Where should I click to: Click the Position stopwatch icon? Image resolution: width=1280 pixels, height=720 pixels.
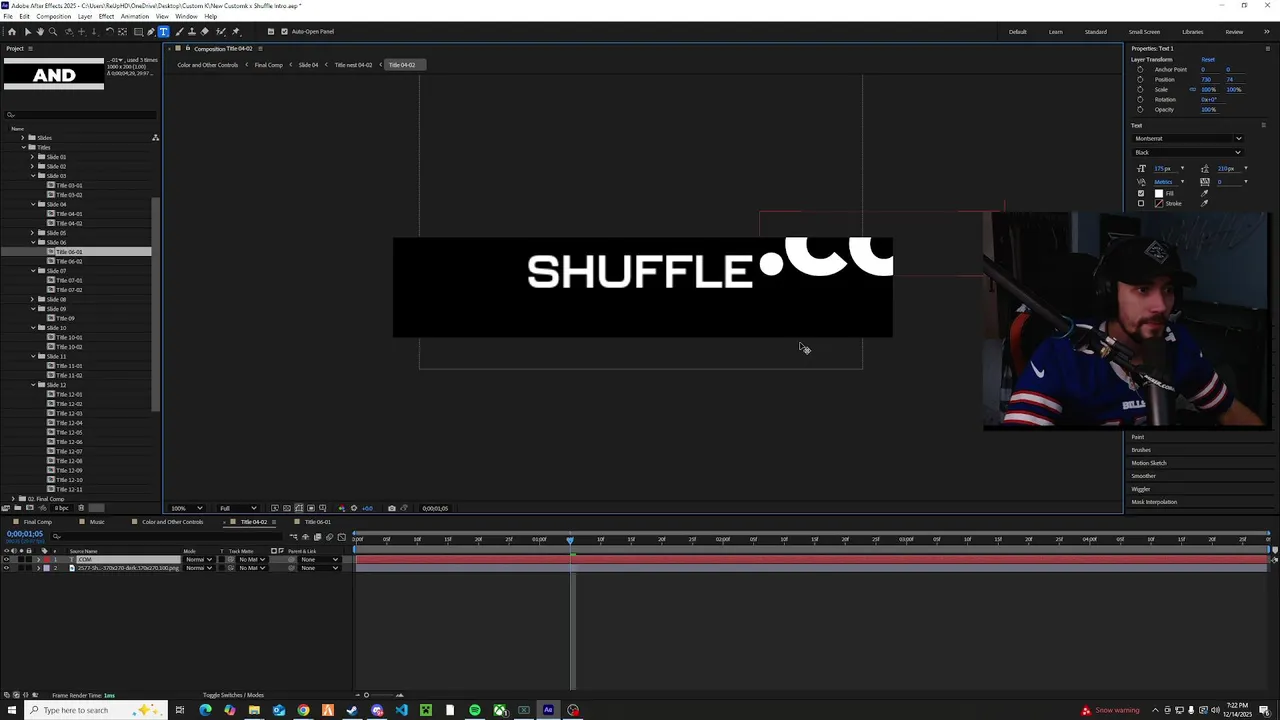click(x=1140, y=79)
